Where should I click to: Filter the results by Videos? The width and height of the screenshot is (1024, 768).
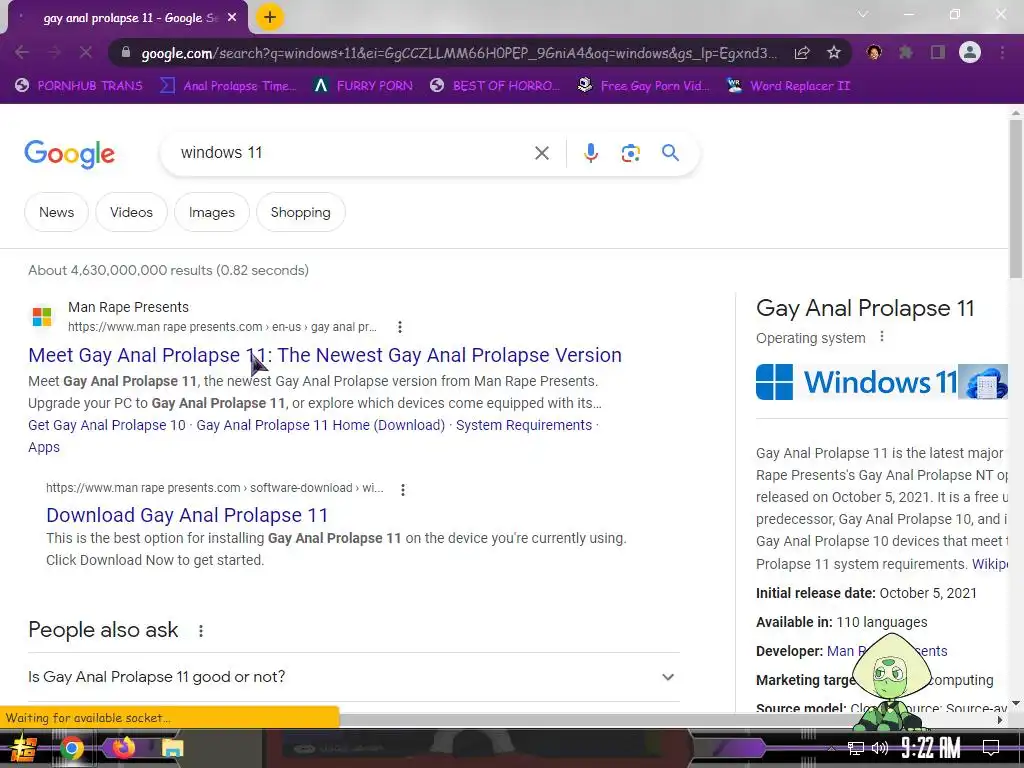(131, 212)
